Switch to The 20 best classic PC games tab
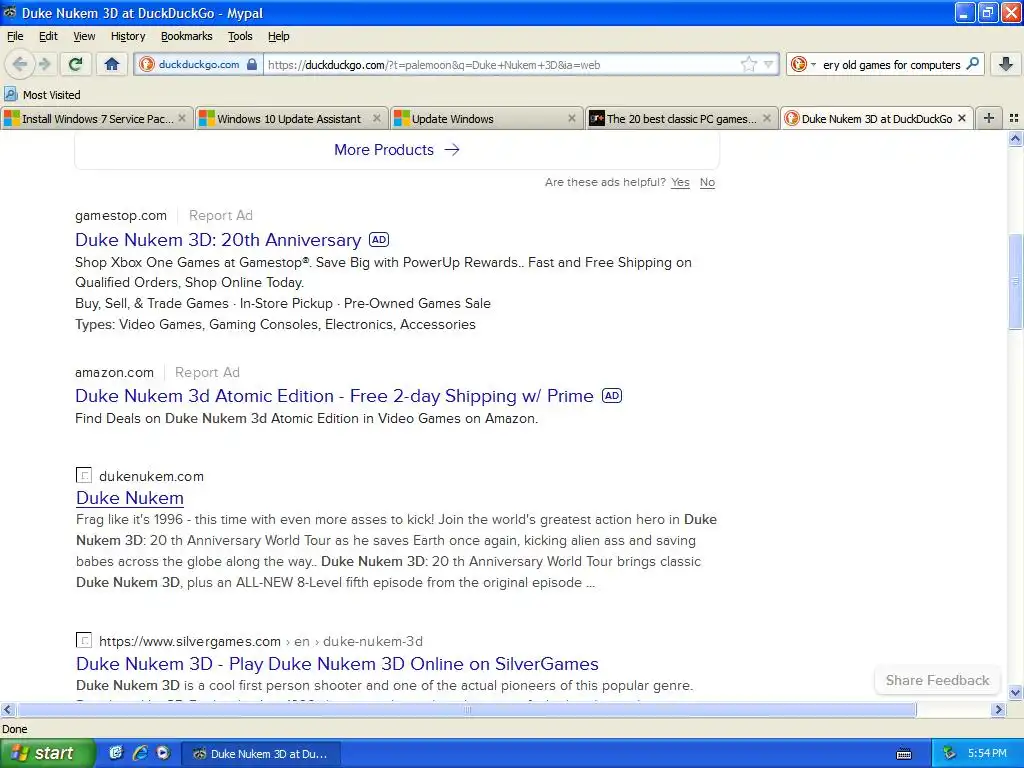 click(x=681, y=118)
